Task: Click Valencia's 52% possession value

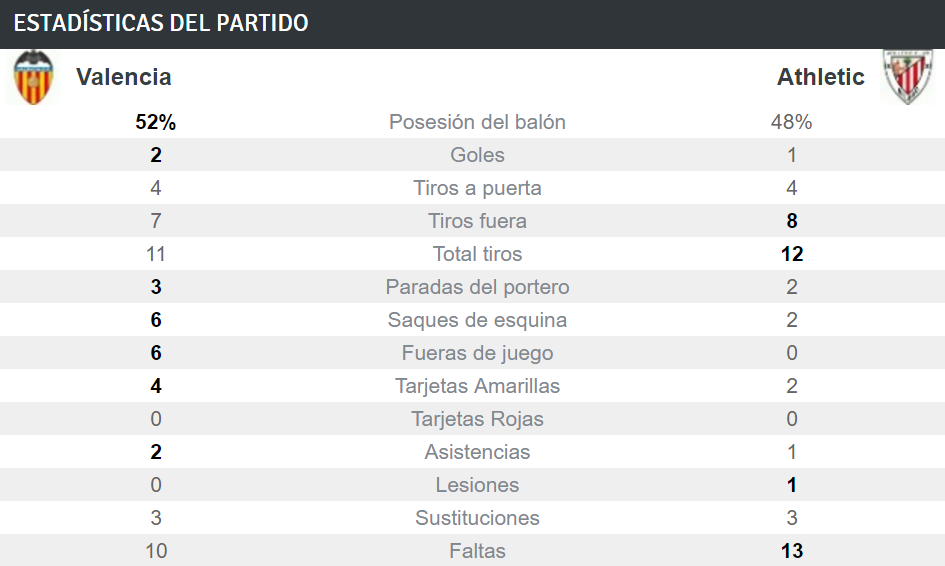Action: click(155, 122)
